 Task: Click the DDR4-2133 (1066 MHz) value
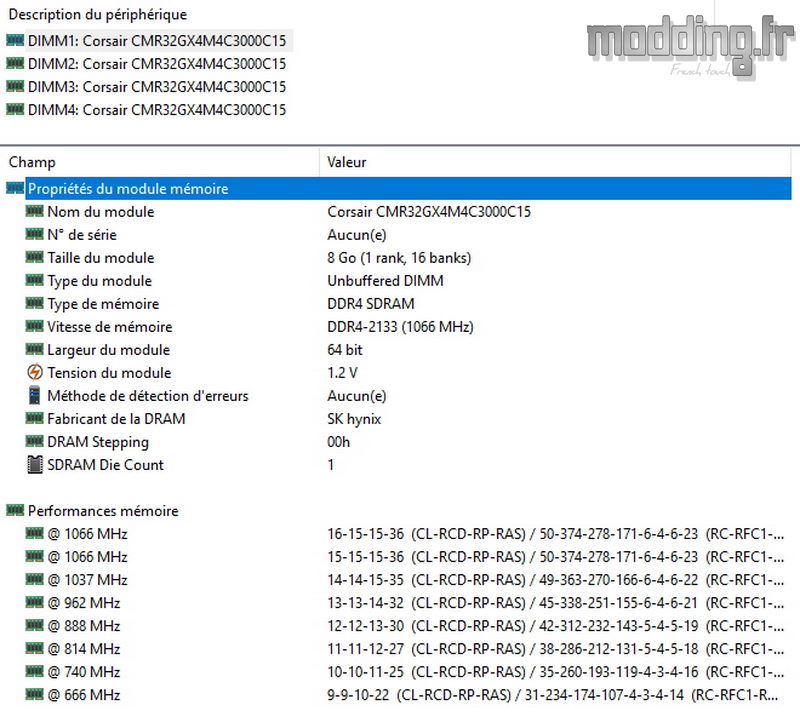401,327
